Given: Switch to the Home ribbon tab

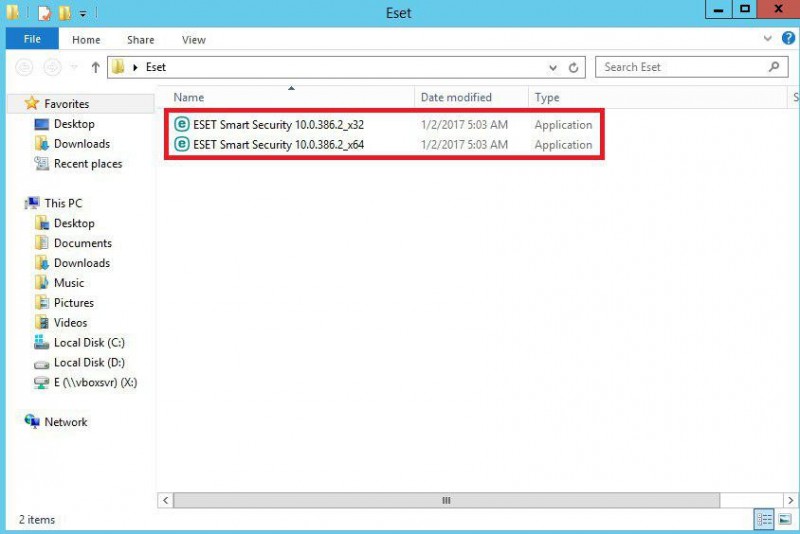Looking at the screenshot, I should [x=86, y=40].
